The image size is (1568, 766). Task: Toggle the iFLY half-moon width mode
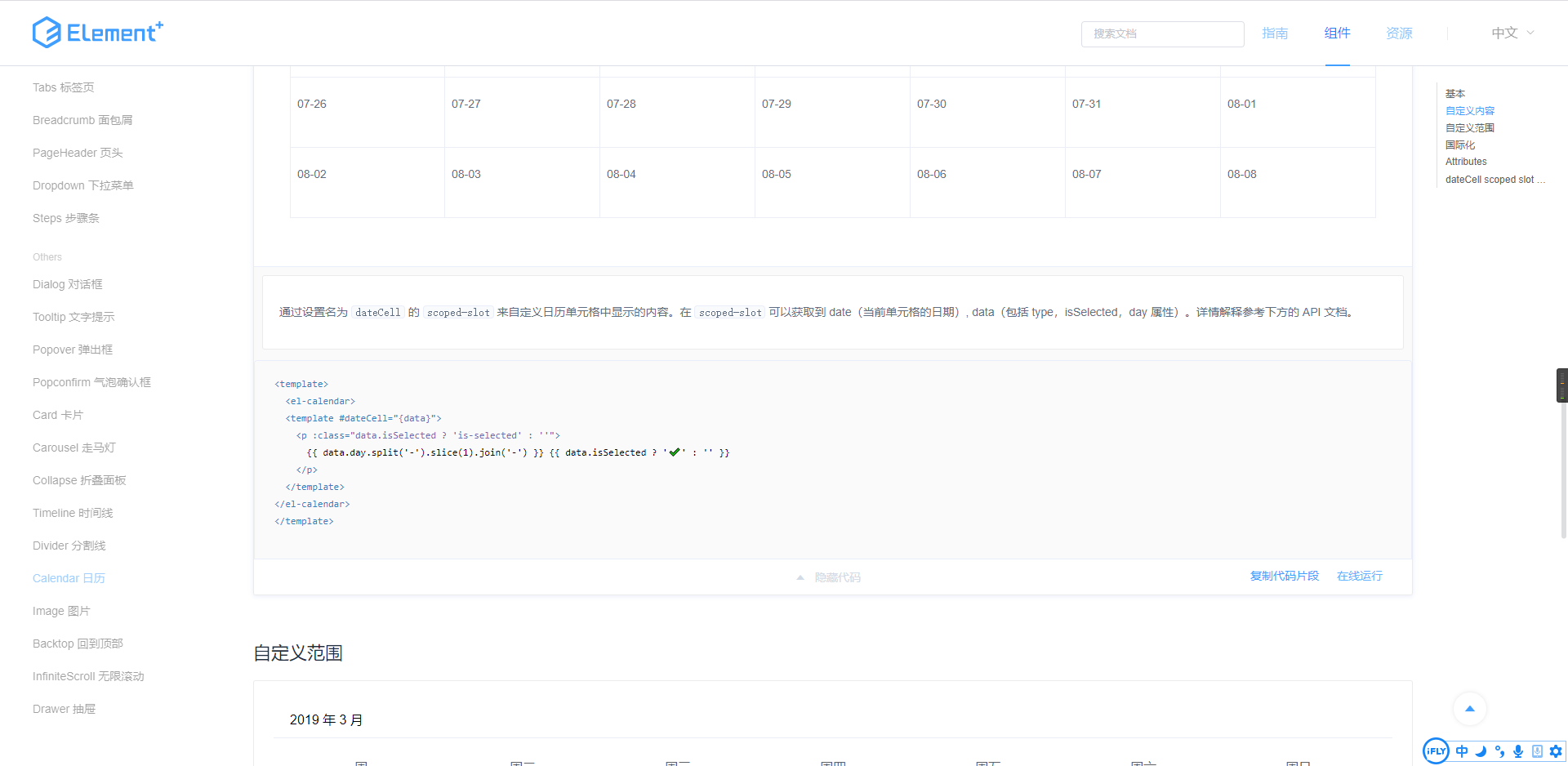(x=1481, y=751)
